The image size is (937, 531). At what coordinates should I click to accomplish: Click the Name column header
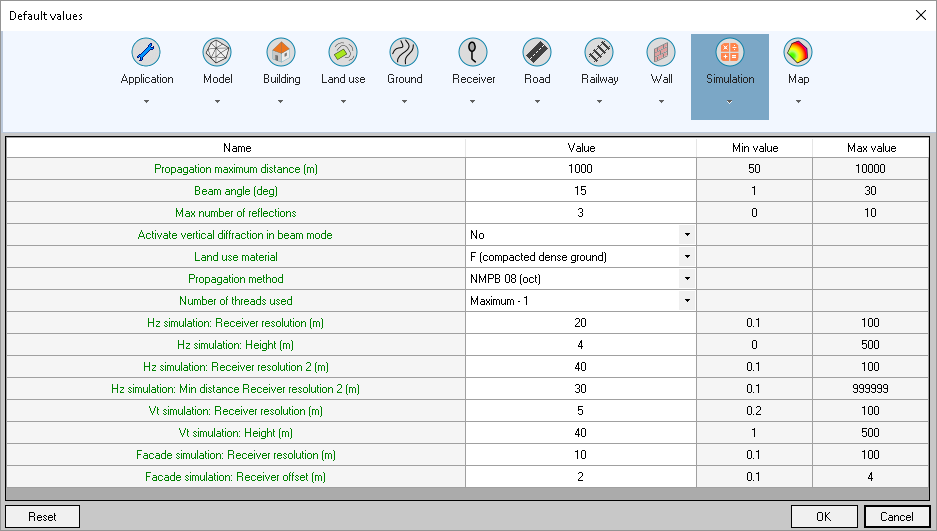(x=237, y=148)
